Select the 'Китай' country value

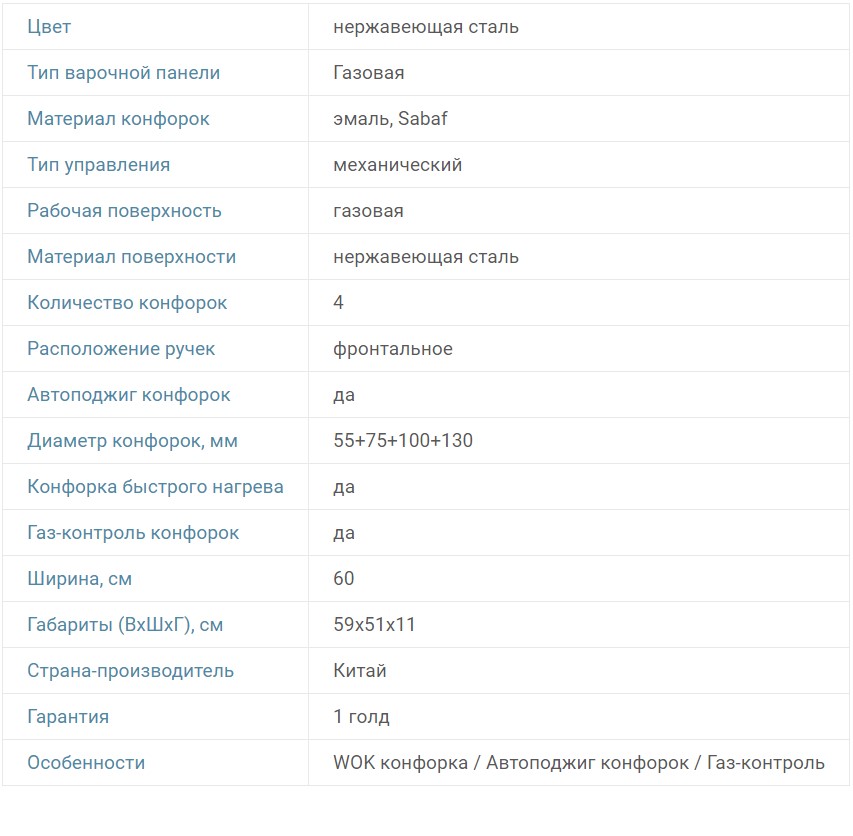(x=359, y=671)
